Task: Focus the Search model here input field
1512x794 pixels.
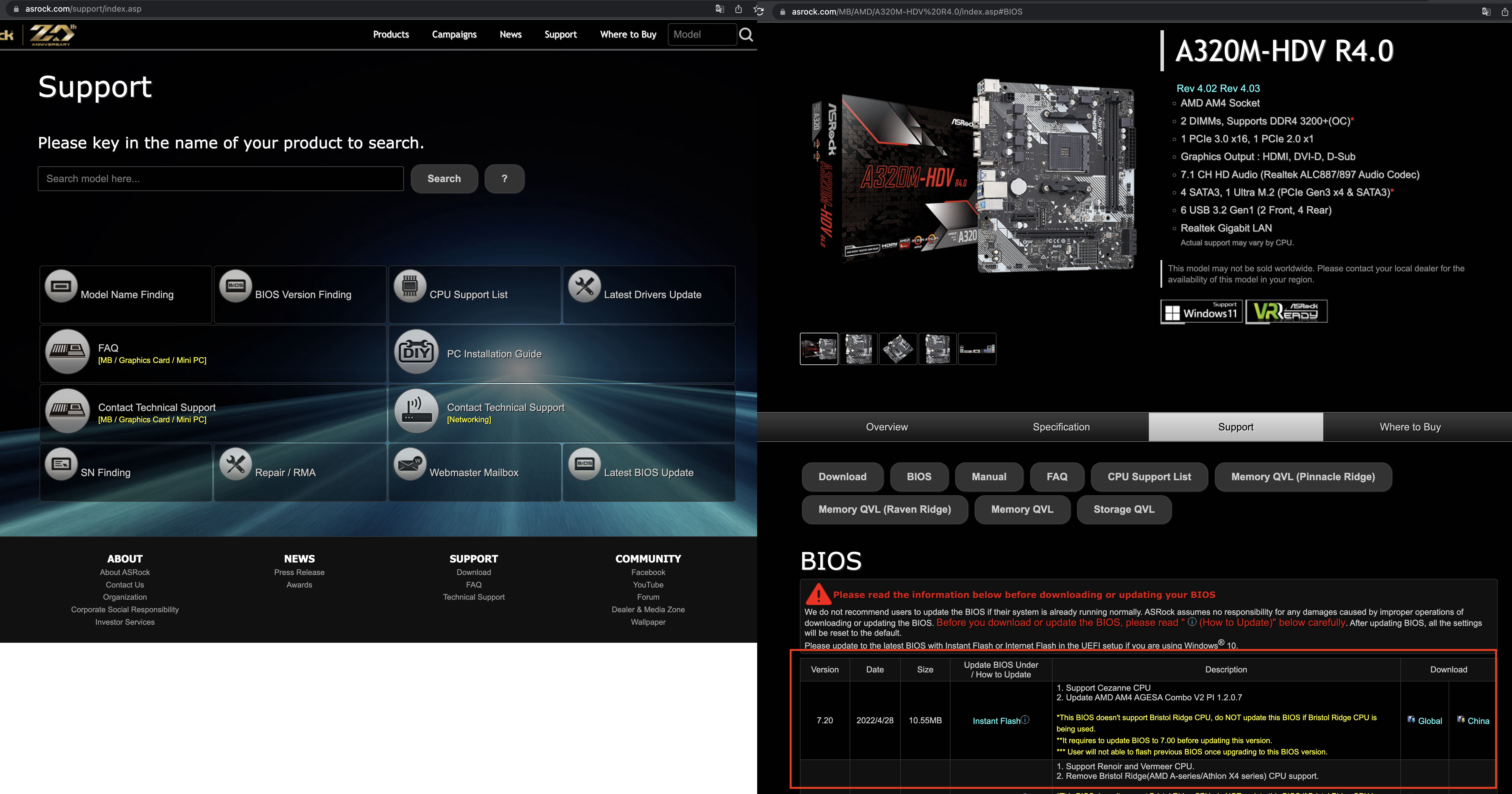Action: tap(220, 179)
